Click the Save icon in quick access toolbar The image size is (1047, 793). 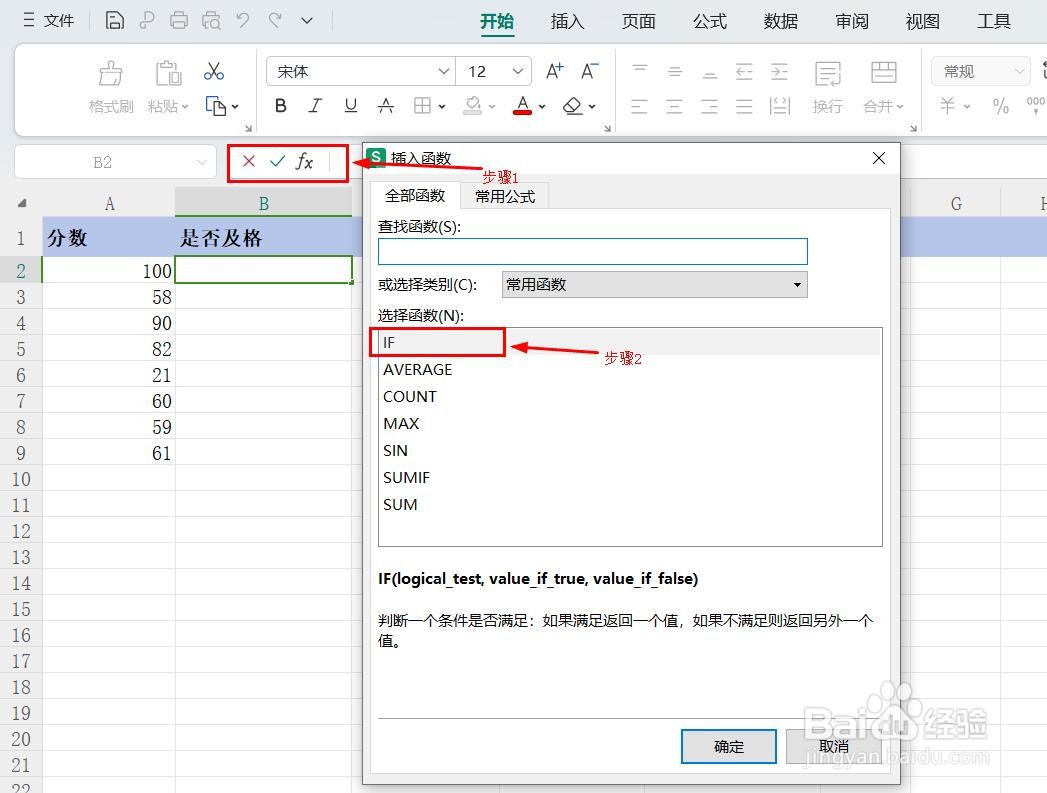tap(113, 20)
